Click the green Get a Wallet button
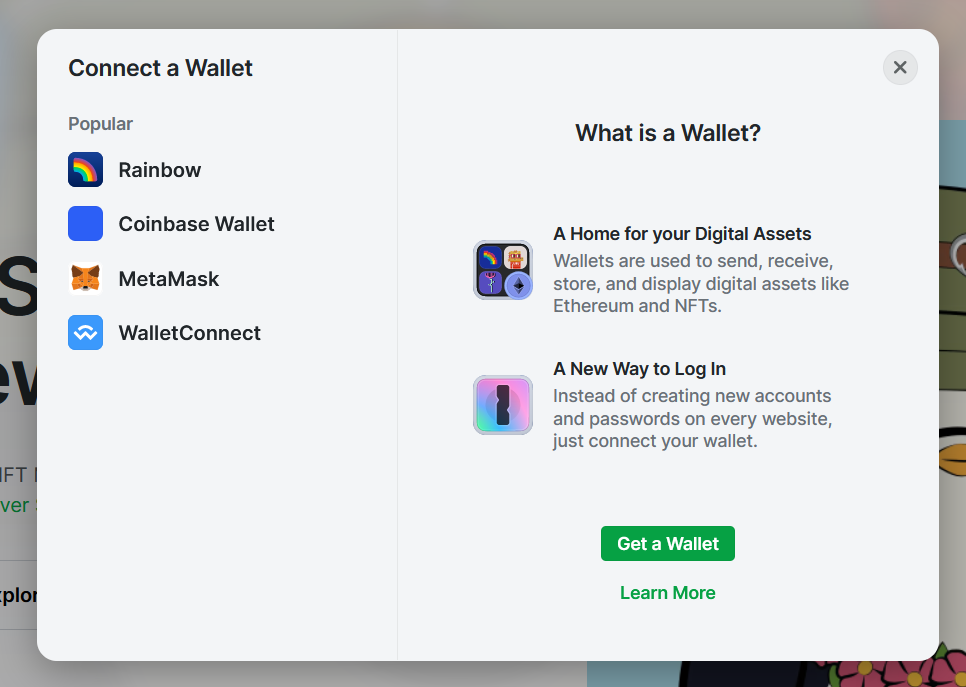 coord(668,543)
